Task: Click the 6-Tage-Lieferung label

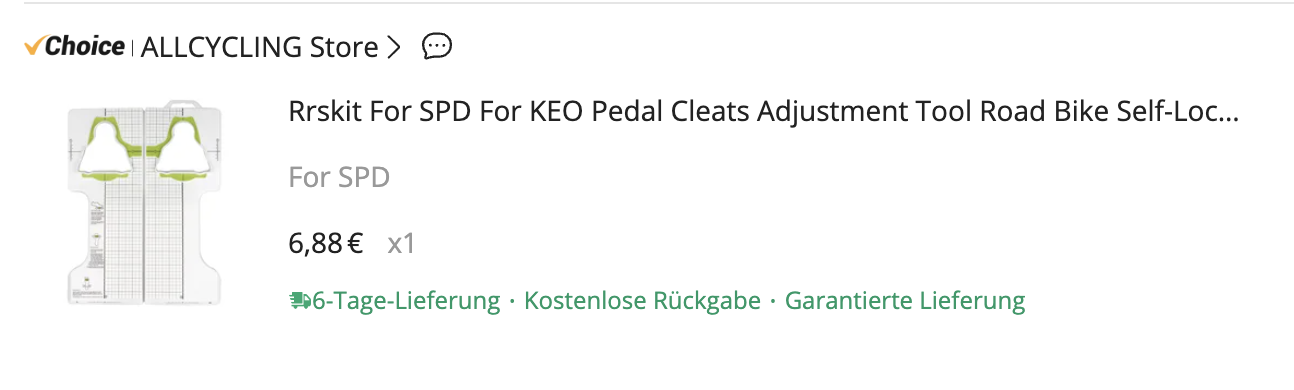Action: (406, 300)
